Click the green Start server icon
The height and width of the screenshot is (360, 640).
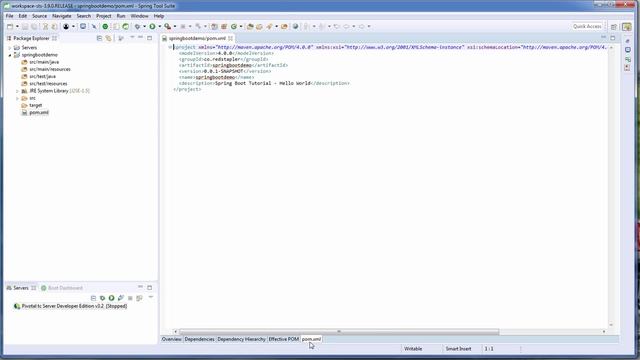[x=111, y=298]
